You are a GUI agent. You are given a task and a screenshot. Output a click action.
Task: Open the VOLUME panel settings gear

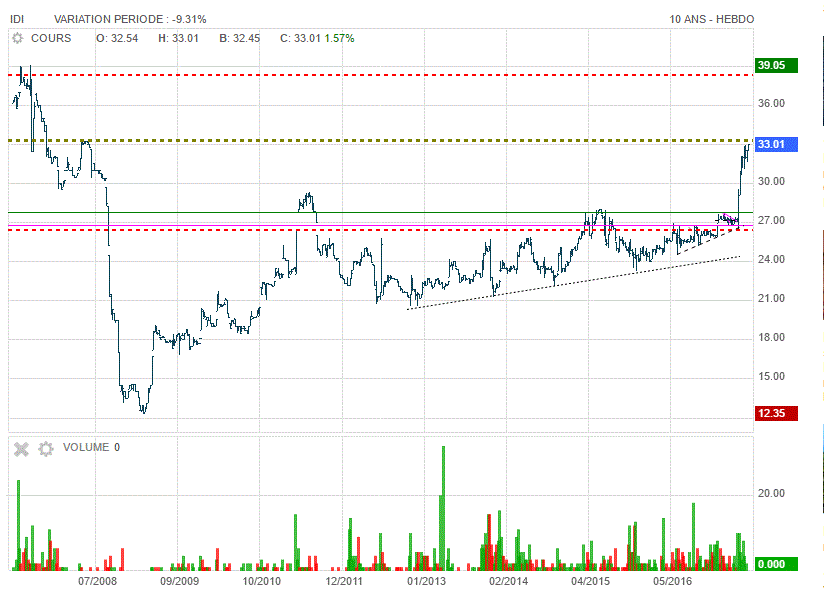coord(46,449)
